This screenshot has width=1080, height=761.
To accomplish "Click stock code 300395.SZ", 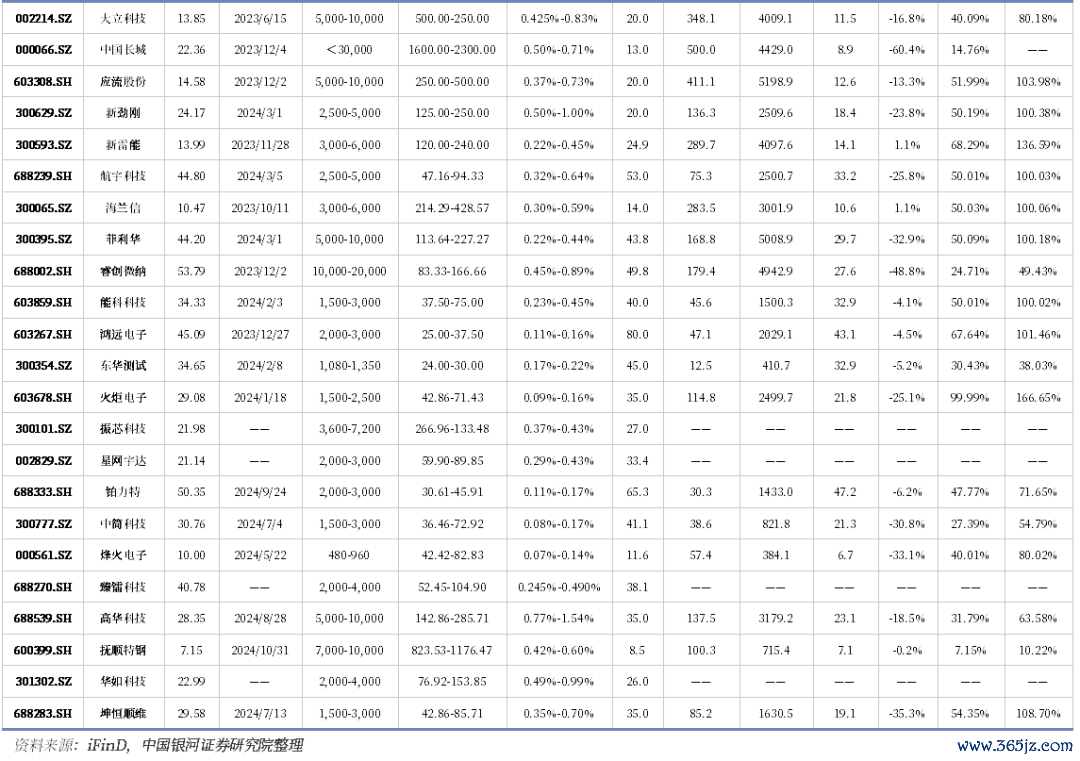I will click(x=43, y=240).
